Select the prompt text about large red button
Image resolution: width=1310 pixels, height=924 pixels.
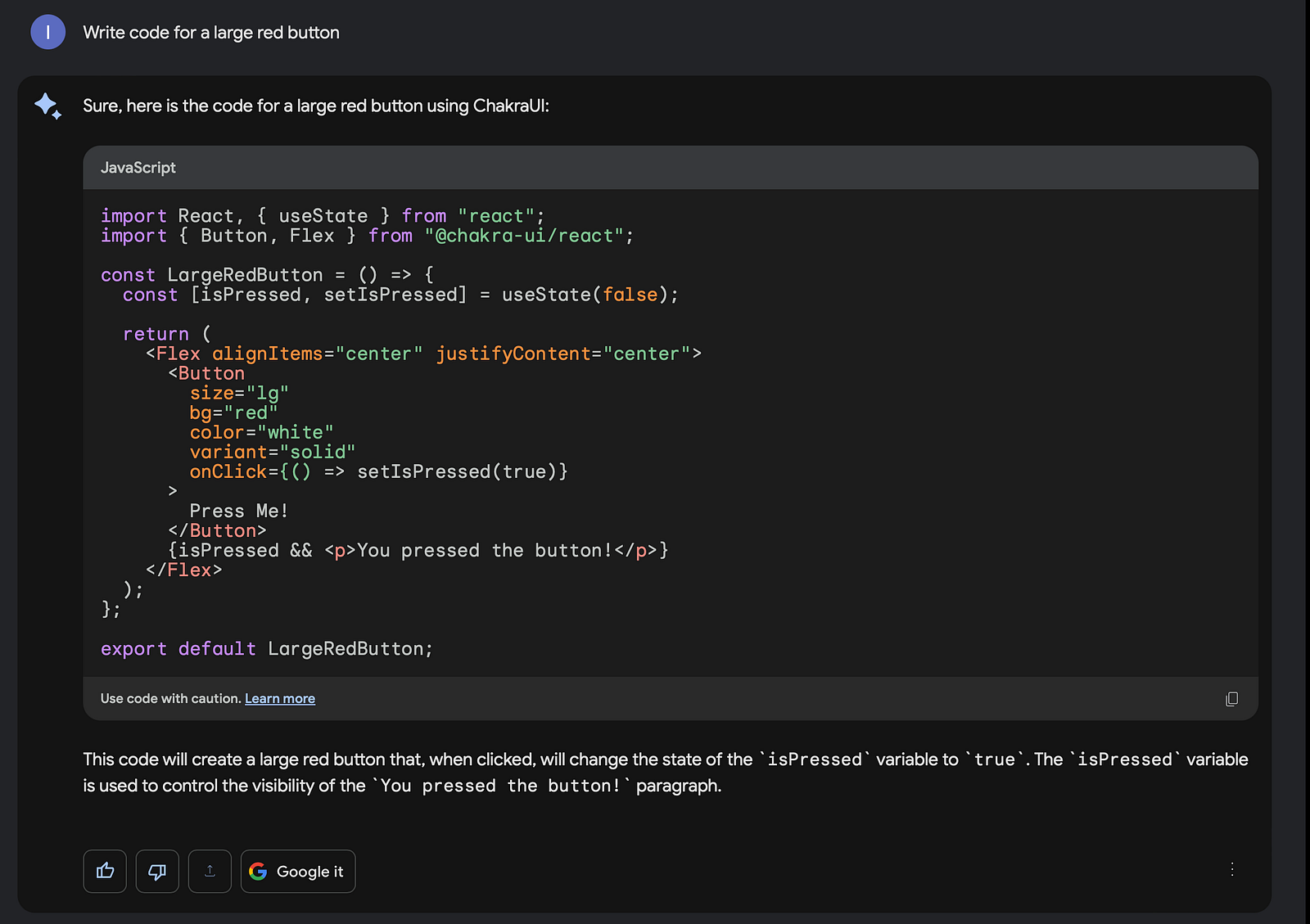click(x=211, y=33)
